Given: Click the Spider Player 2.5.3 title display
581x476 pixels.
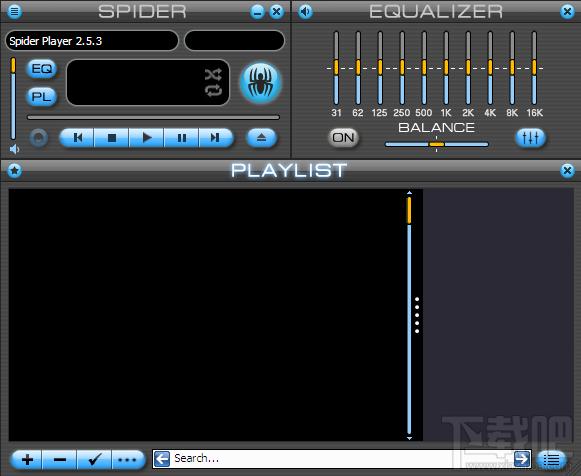Looking at the screenshot, I should [x=92, y=41].
